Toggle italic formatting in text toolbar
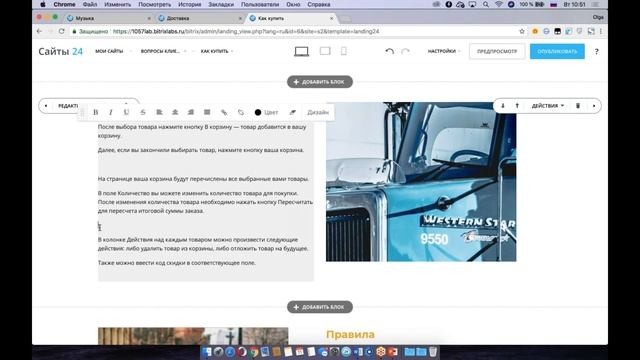This screenshot has width=640, height=360. pos(111,112)
